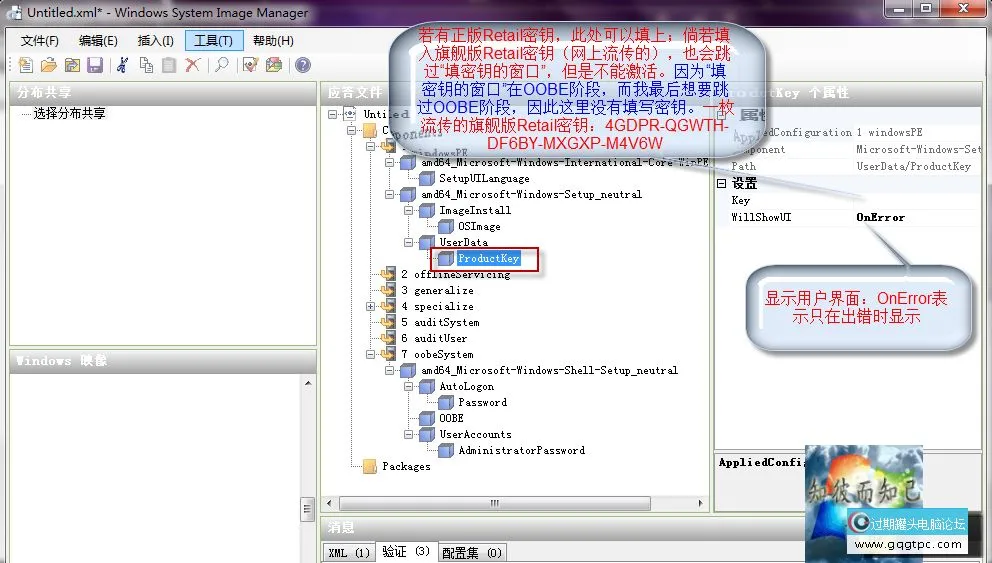Click the answer file scrollbar left arrow
The image size is (992, 563).
click(x=329, y=504)
